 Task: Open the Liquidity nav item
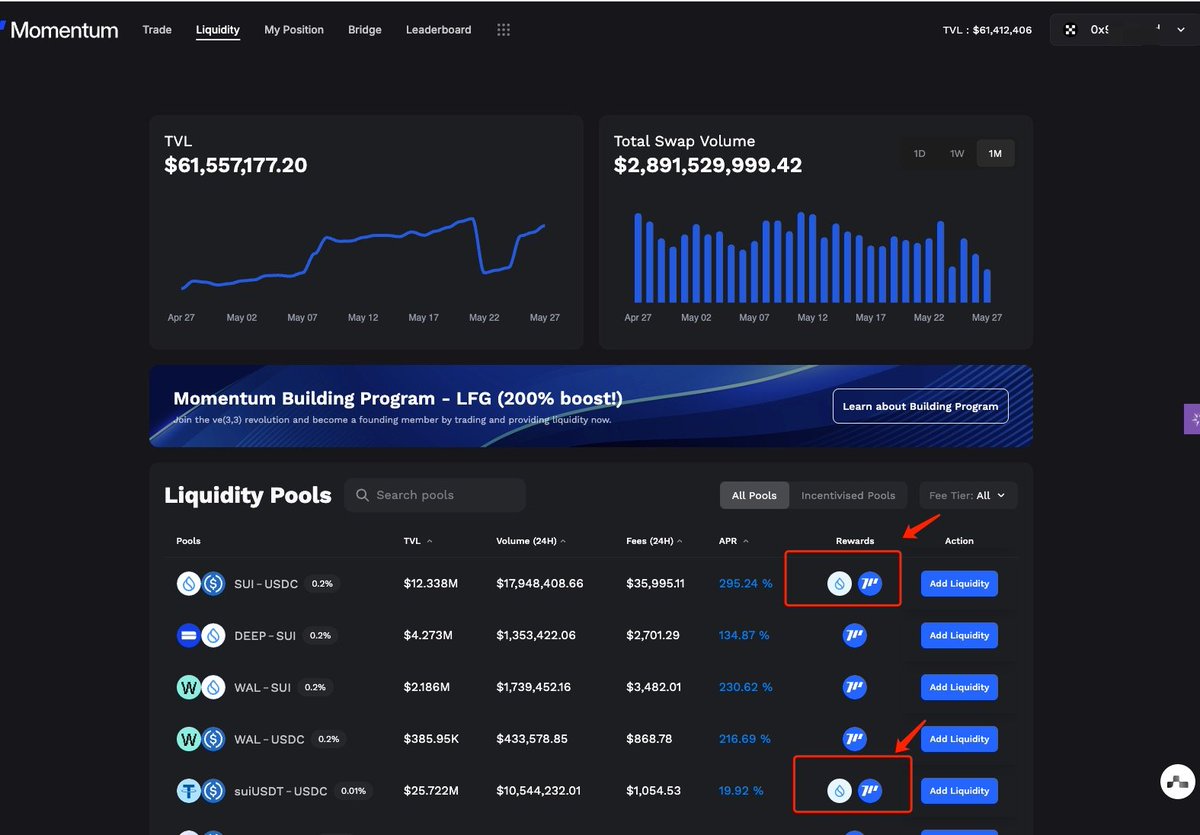(218, 30)
